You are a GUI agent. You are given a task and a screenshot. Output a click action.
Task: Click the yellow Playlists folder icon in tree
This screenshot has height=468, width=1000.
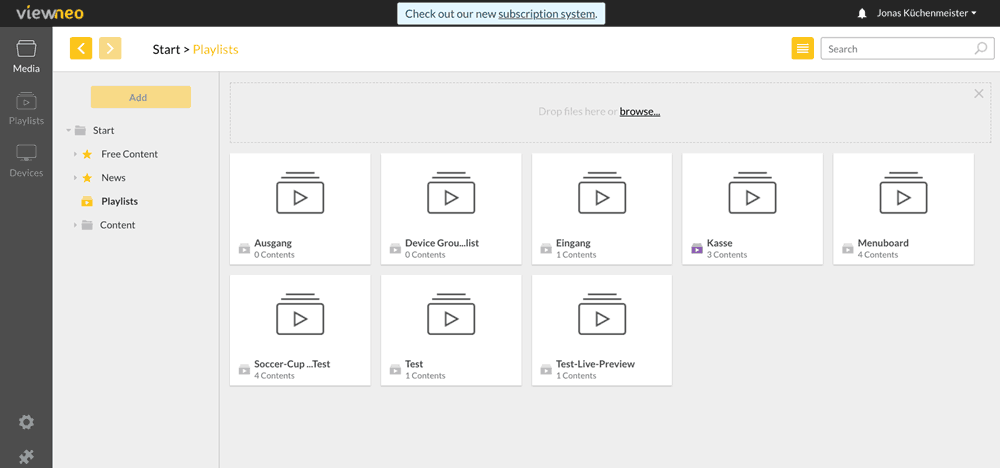pos(87,201)
